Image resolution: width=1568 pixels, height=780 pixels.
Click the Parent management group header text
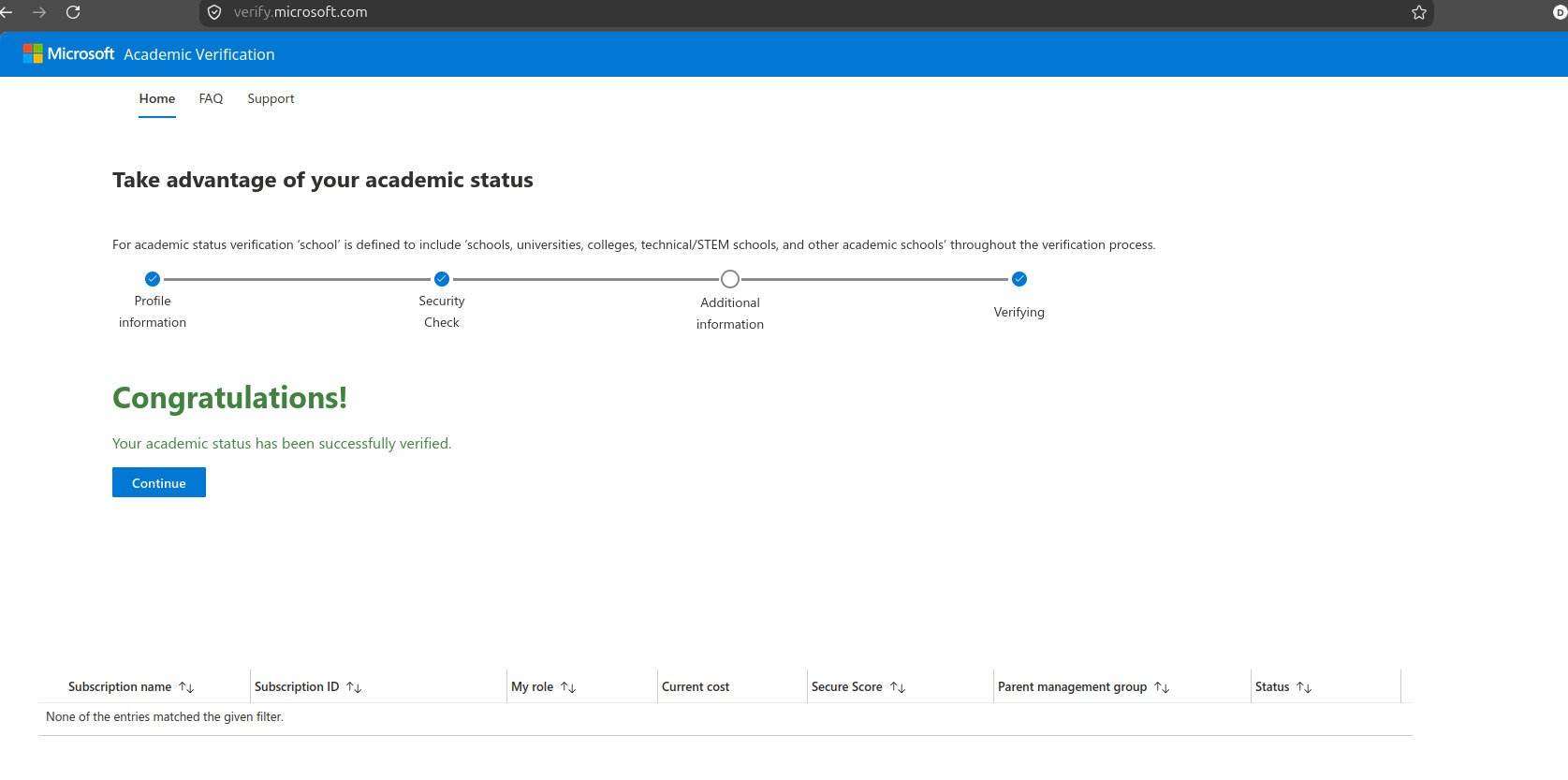[1072, 686]
